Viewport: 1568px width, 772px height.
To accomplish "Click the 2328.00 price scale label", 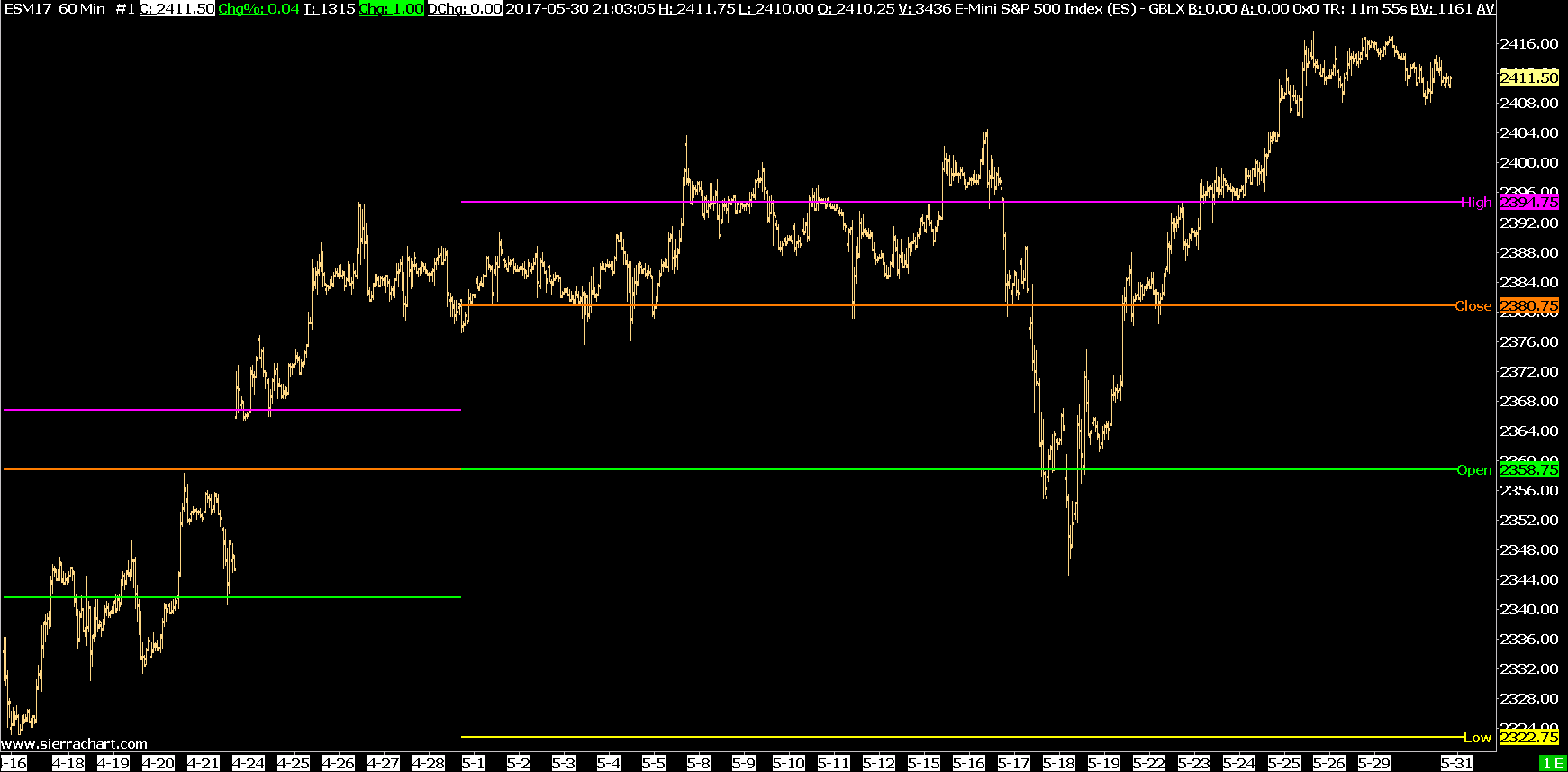I will 1528,698.
